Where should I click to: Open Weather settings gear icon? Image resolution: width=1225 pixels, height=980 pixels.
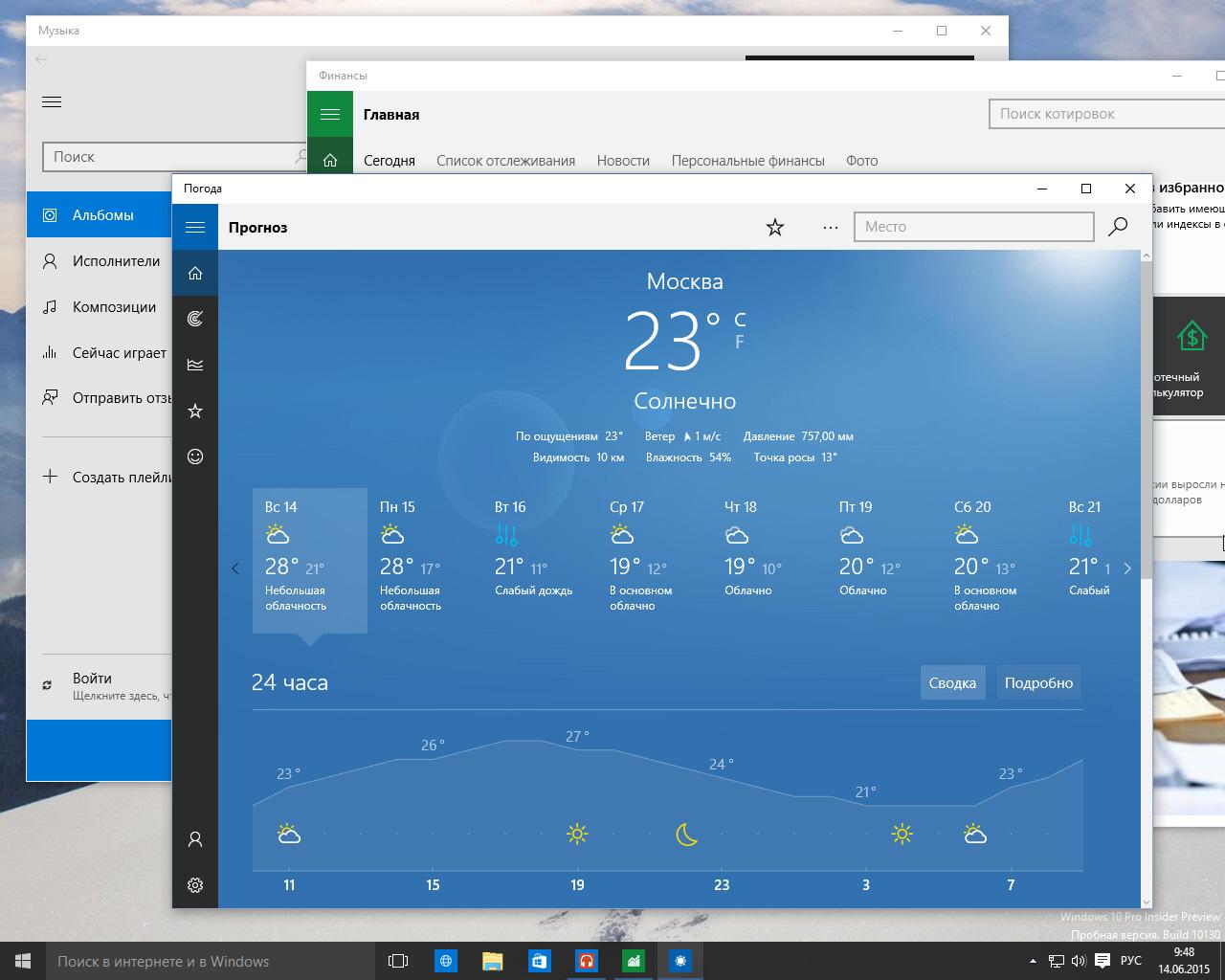[x=195, y=885]
